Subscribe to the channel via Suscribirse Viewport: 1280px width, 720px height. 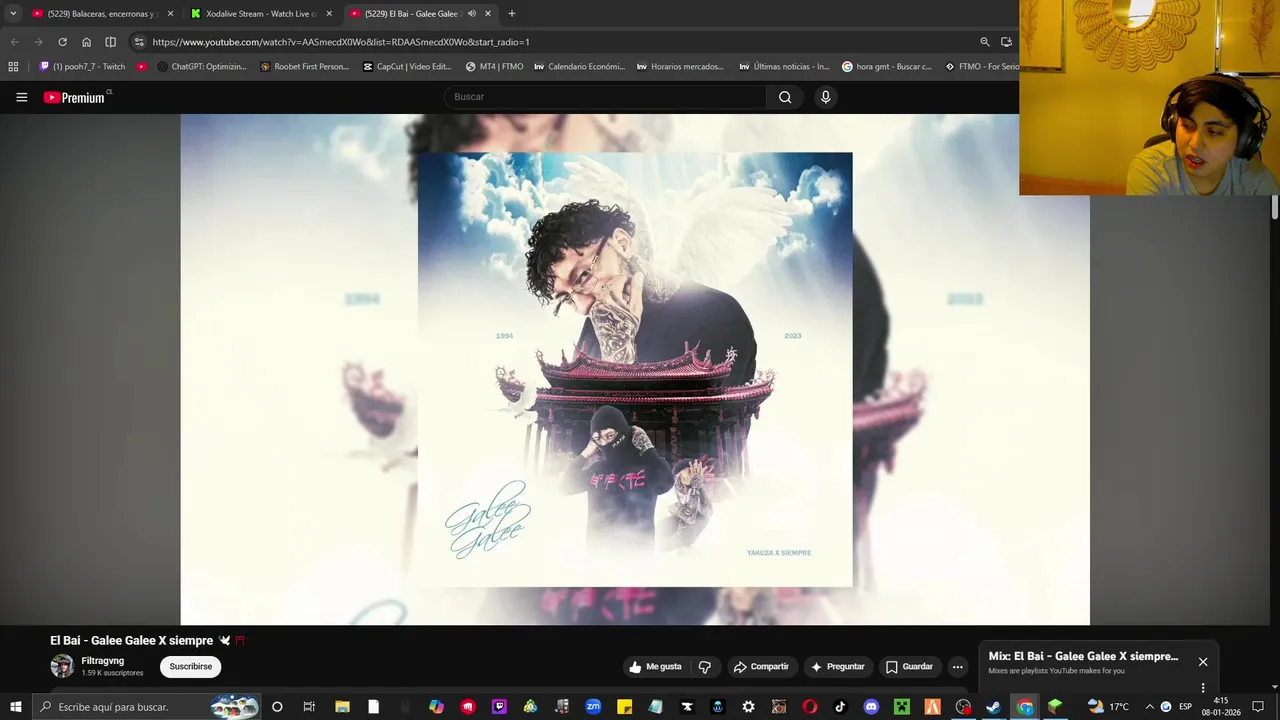pos(191,667)
